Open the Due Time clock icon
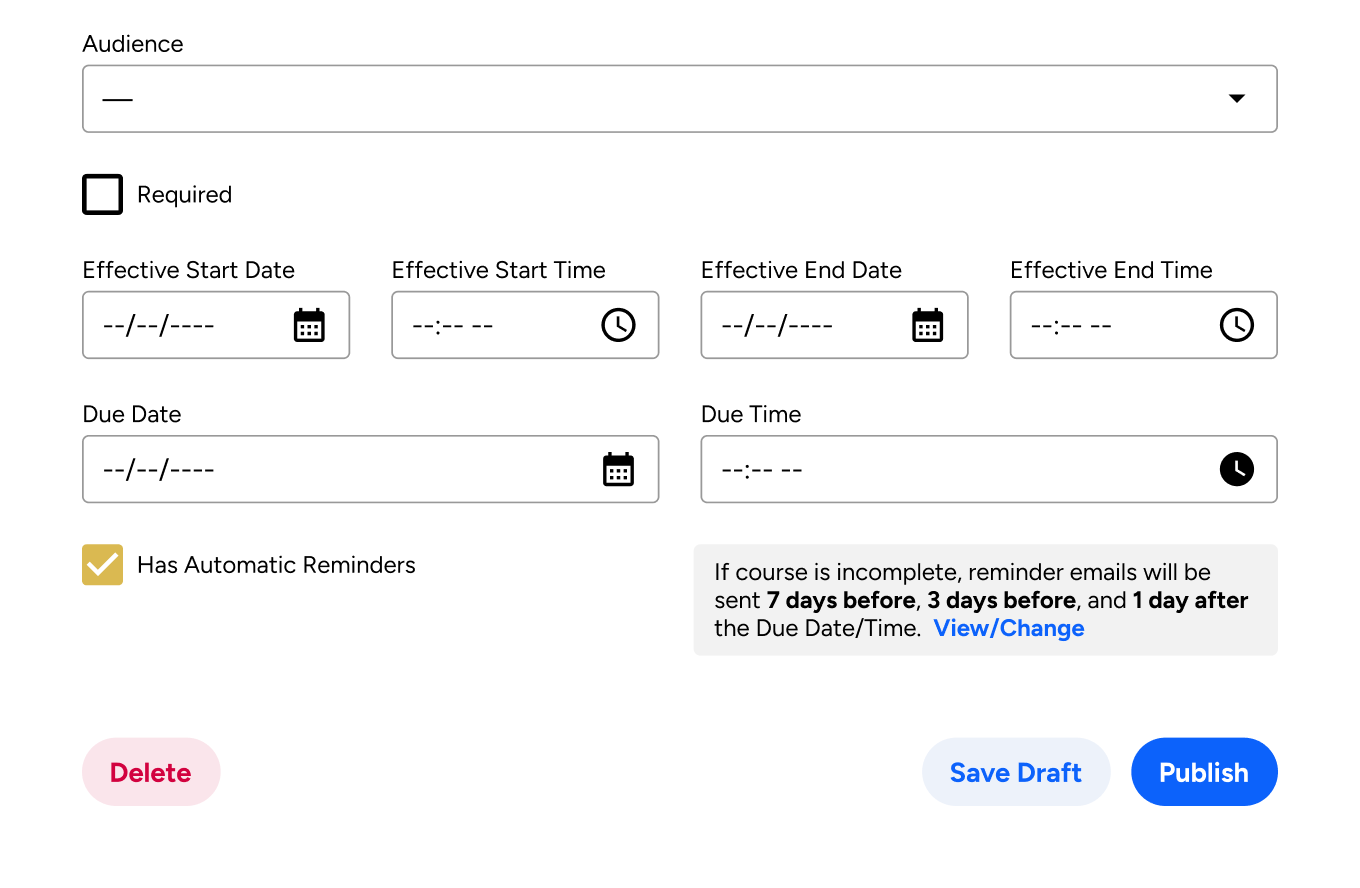The image size is (1360, 888). (1237, 469)
